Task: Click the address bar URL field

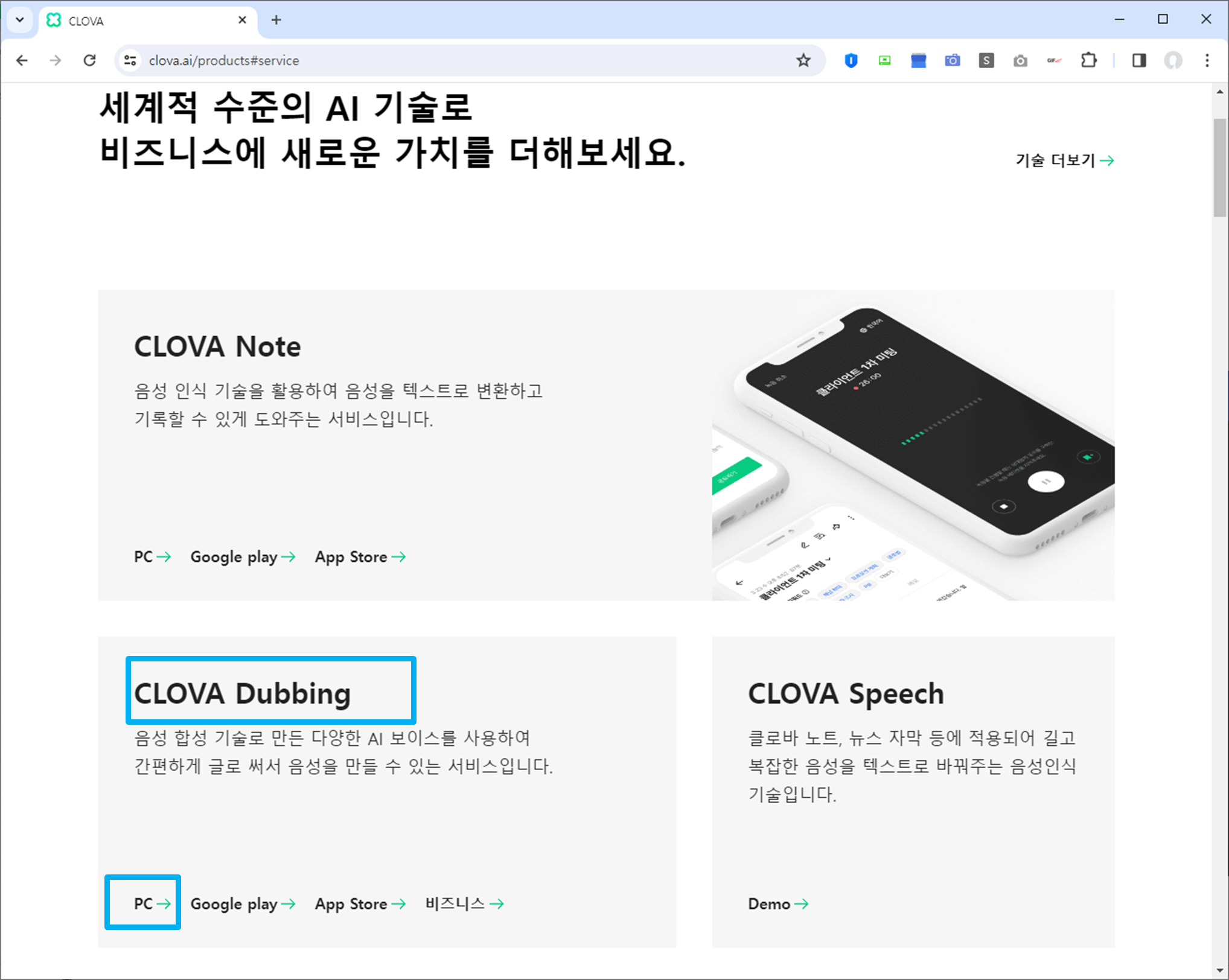Action: pos(423,60)
